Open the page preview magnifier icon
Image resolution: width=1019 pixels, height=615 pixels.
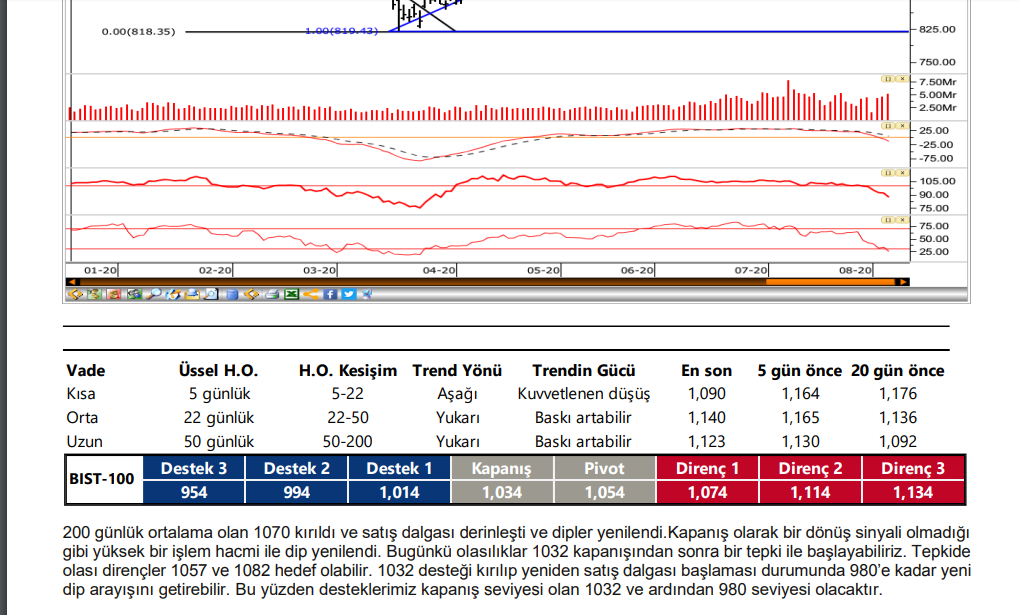(211, 294)
